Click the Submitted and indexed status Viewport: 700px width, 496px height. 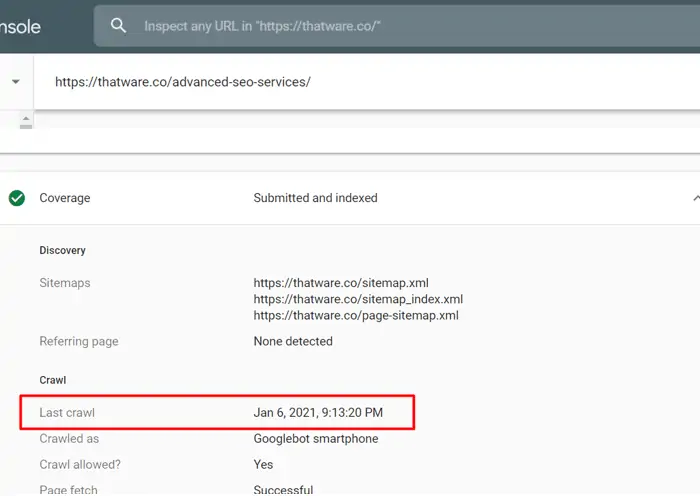[316, 198]
